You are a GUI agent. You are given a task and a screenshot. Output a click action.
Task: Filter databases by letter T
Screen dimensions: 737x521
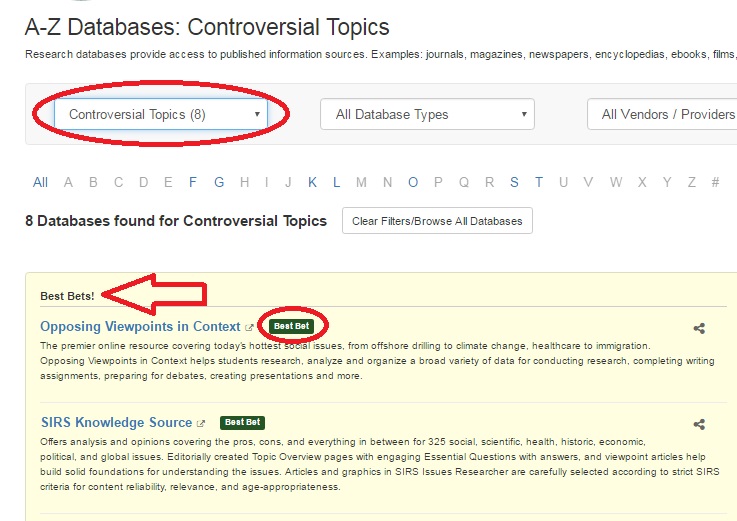[539, 182]
